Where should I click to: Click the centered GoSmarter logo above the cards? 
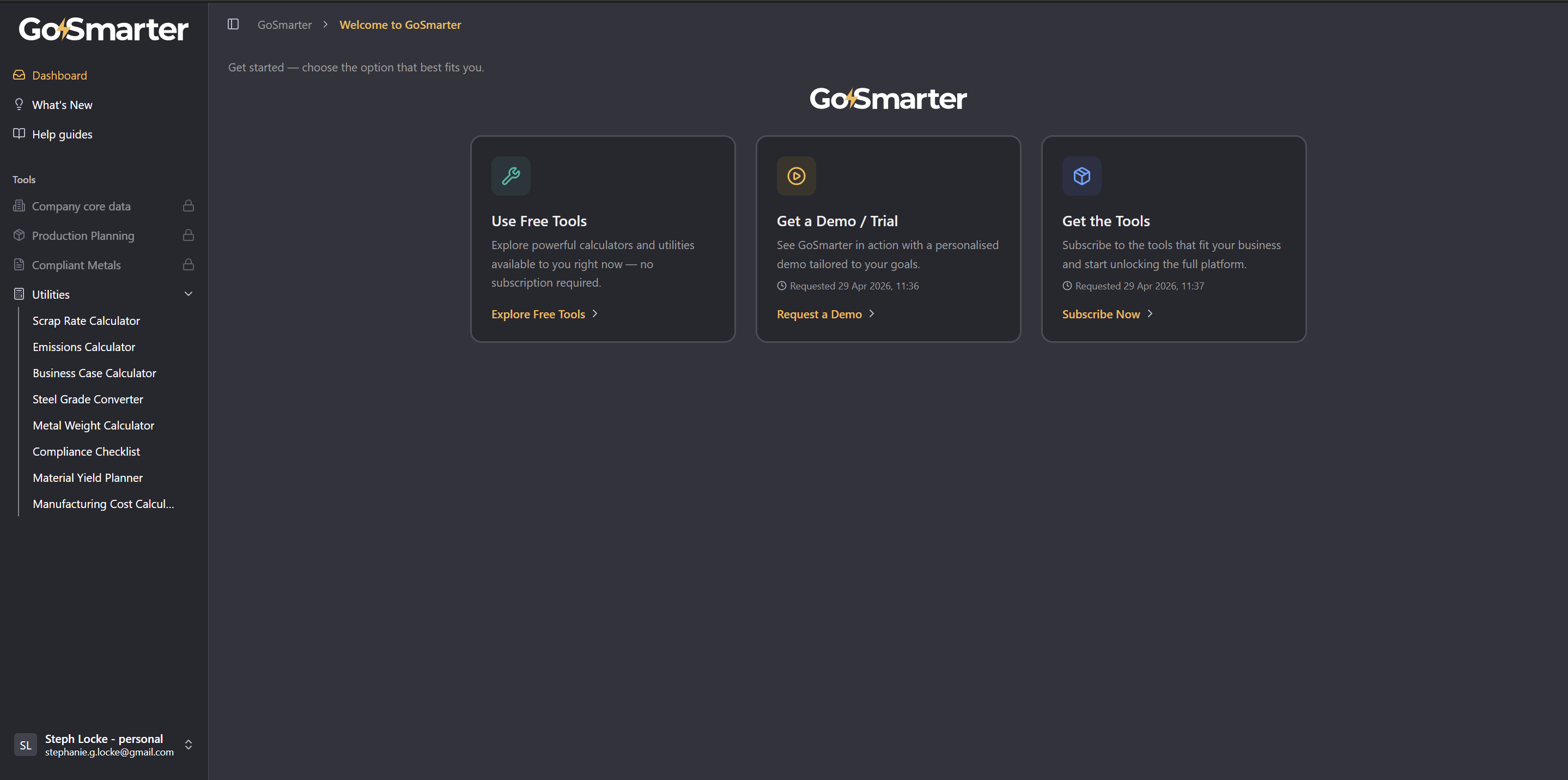(x=888, y=99)
